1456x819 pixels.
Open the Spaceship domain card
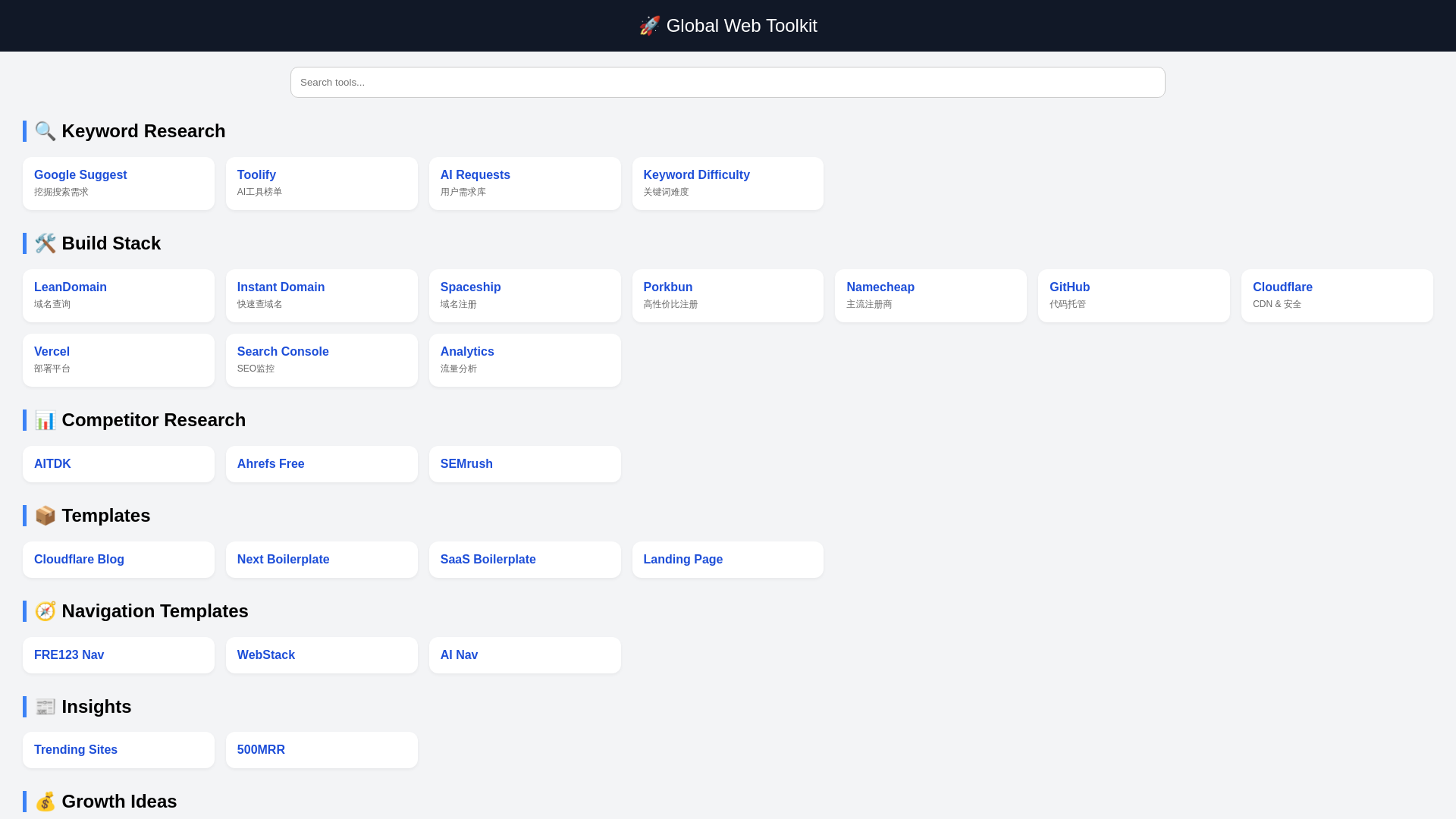tap(525, 296)
